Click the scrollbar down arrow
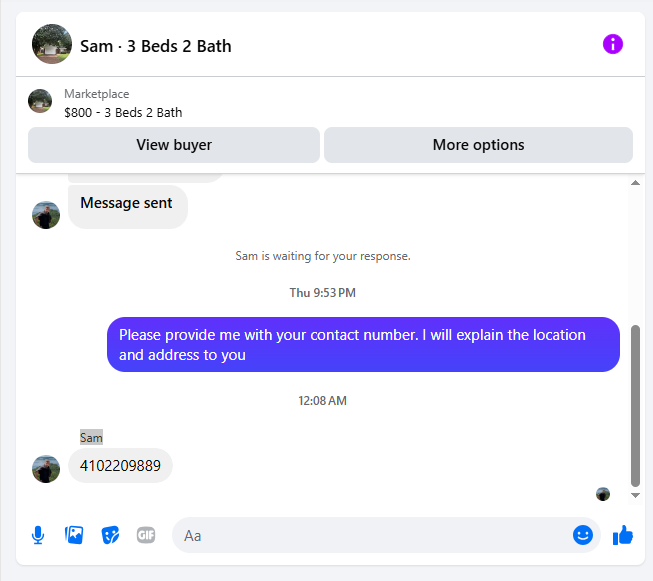The width and height of the screenshot is (653, 581). point(635,495)
